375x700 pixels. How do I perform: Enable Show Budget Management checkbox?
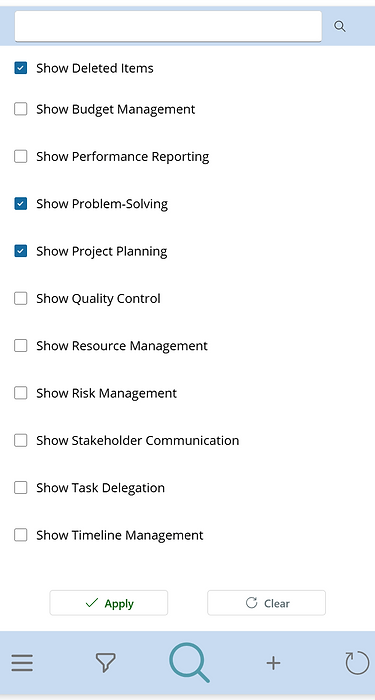[21, 109]
